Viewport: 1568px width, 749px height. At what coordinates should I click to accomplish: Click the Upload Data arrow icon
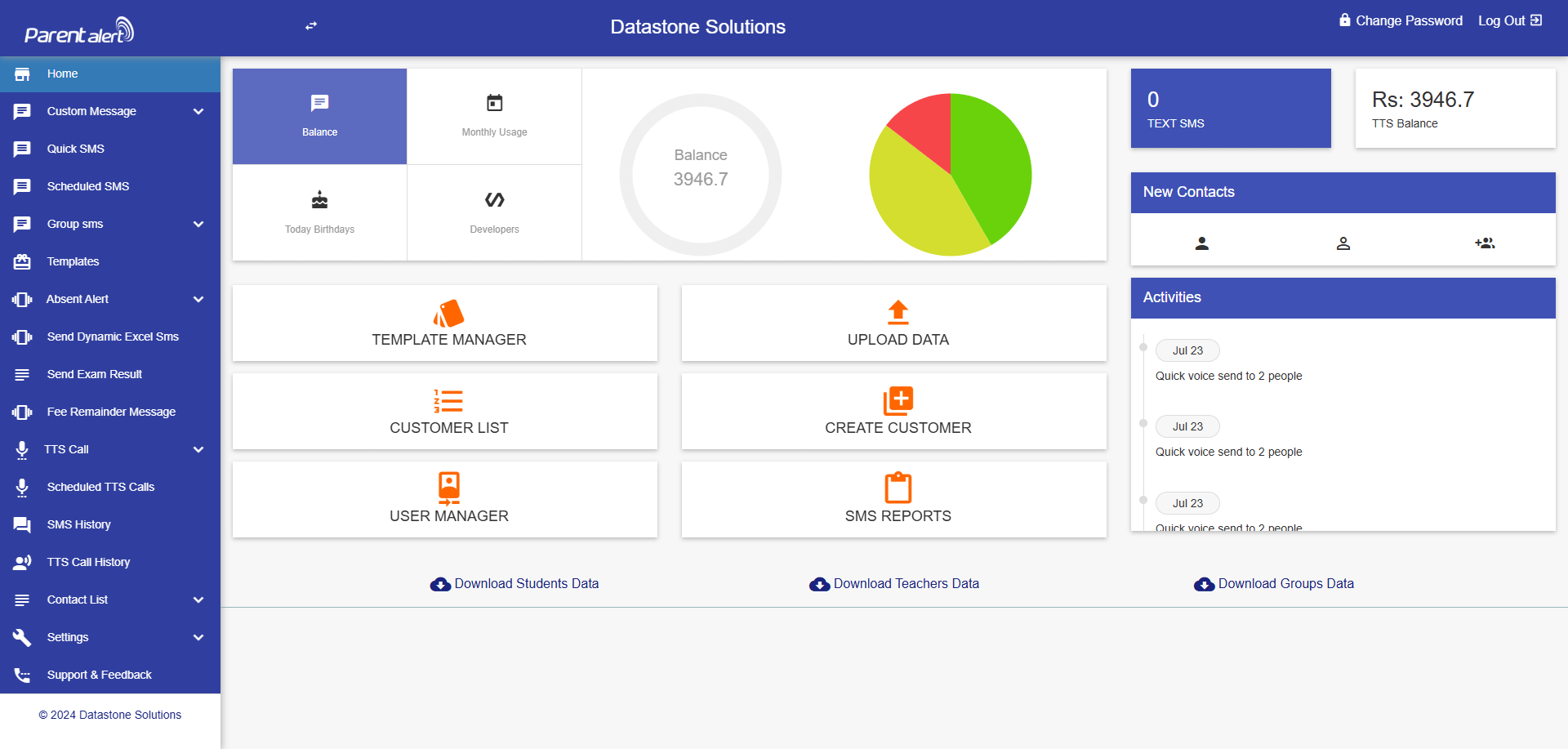click(898, 313)
